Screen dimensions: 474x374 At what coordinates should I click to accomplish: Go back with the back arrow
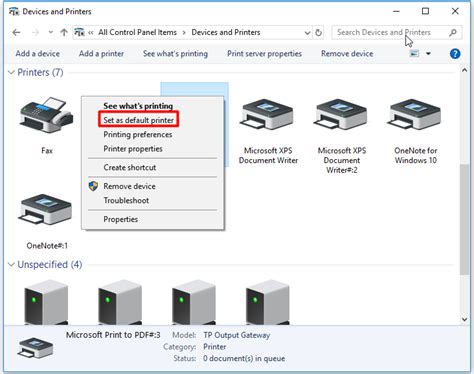pyautogui.click(x=16, y=32)
